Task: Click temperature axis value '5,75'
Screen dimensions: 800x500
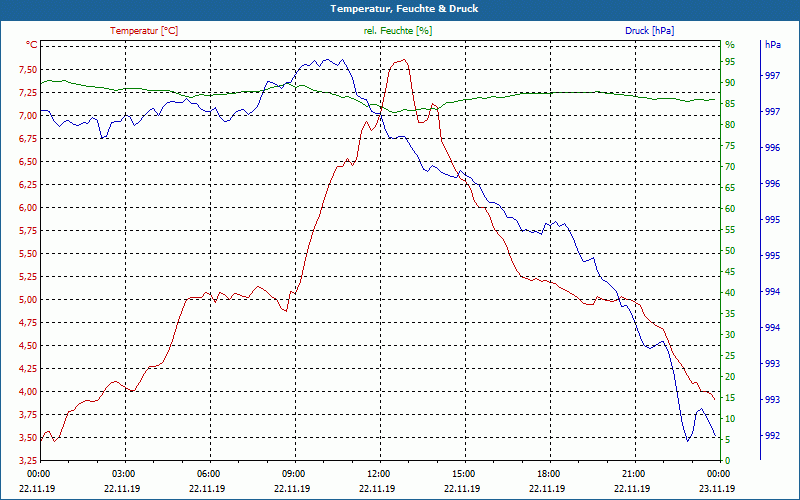Action: pyautogui.click(x=28, y=231)
